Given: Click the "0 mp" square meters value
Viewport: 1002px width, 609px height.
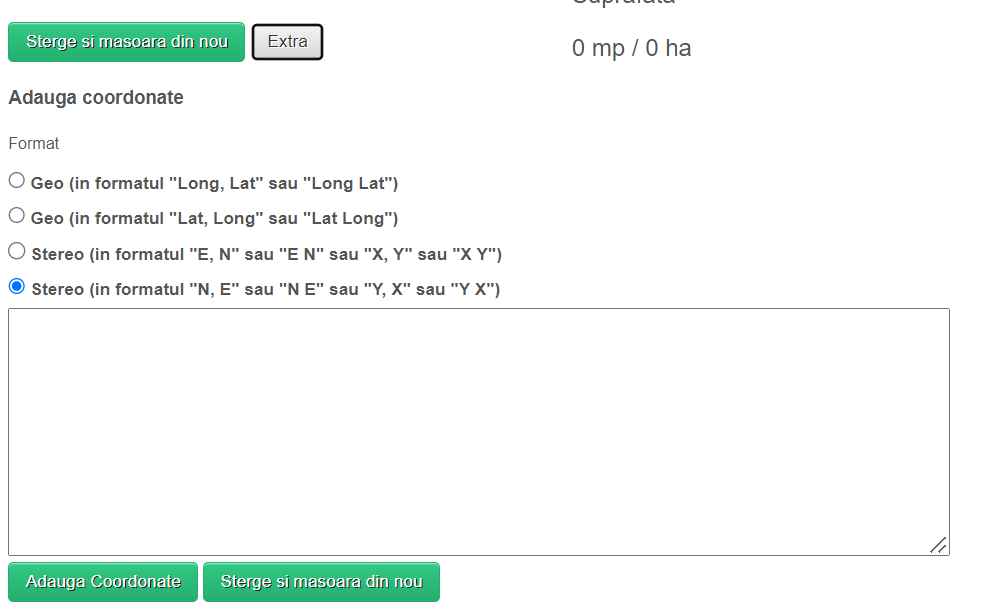Looking at the screenshot, I should click(598, 48).
